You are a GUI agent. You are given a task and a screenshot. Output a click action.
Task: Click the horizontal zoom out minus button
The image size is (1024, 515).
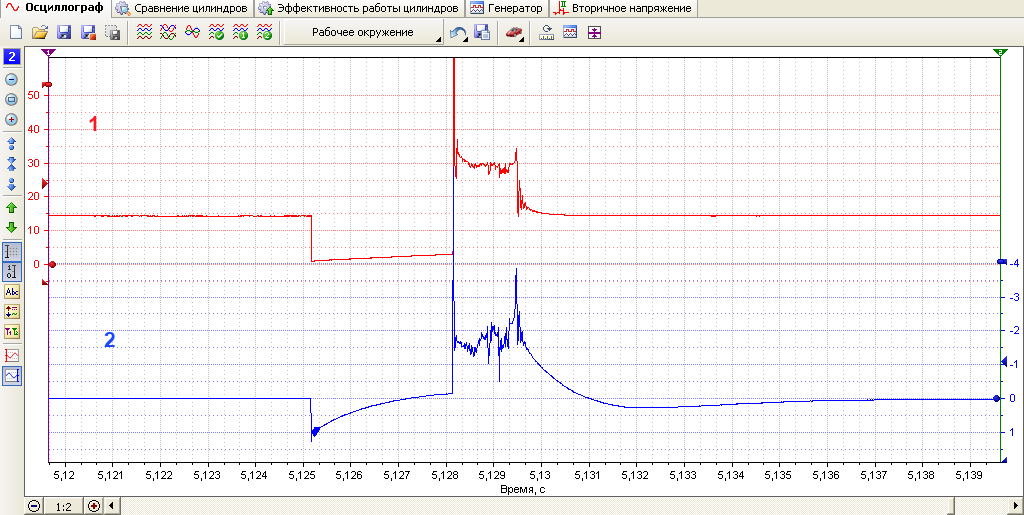tap(34, 506)
